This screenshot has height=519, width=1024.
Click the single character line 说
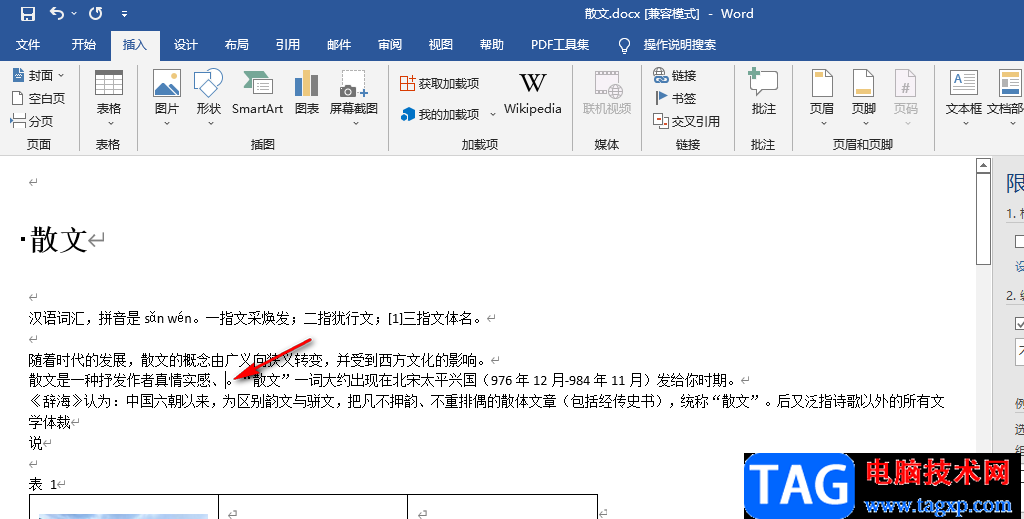(35, 443)
